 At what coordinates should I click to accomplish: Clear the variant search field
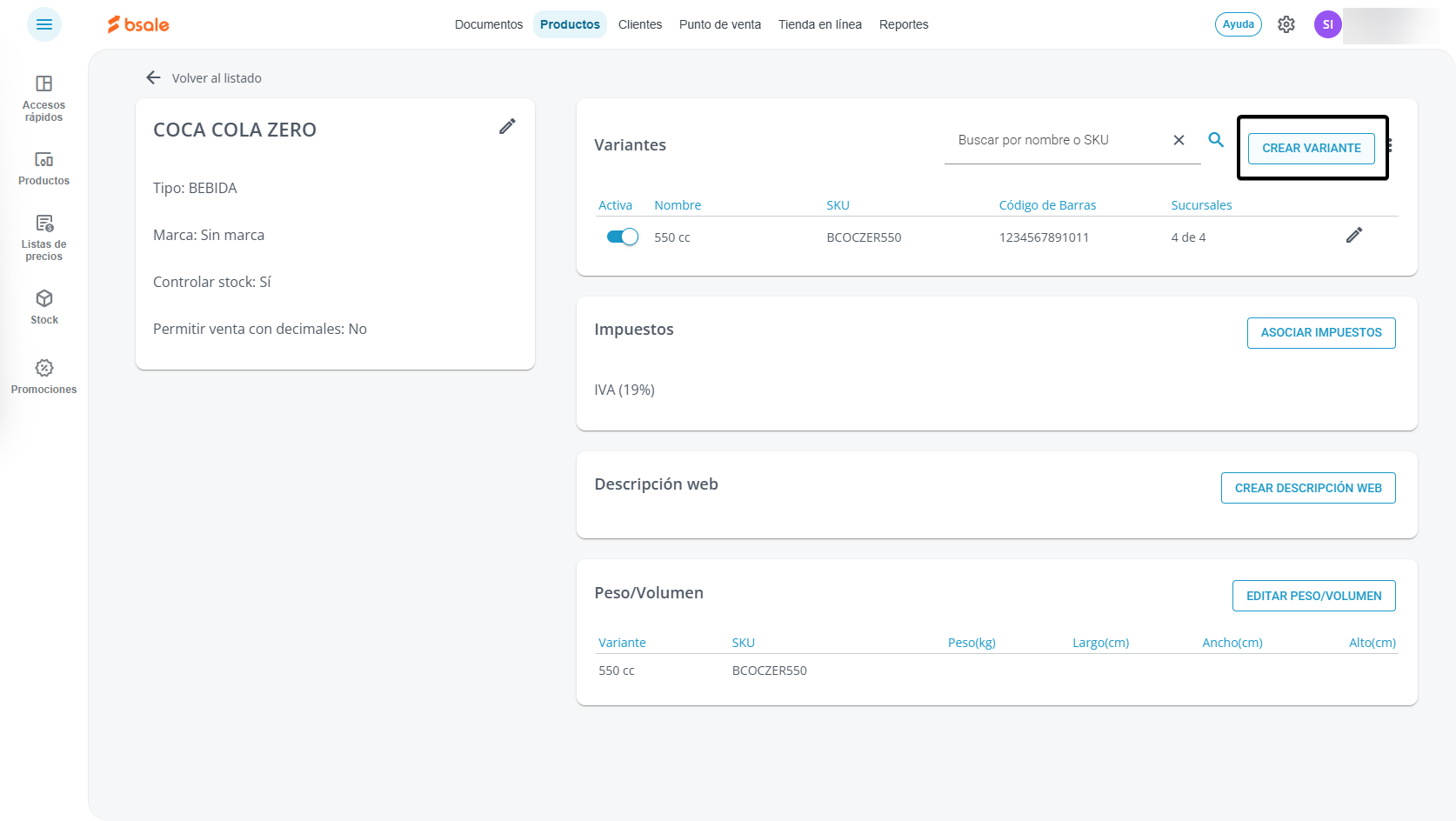point(1179,140)
